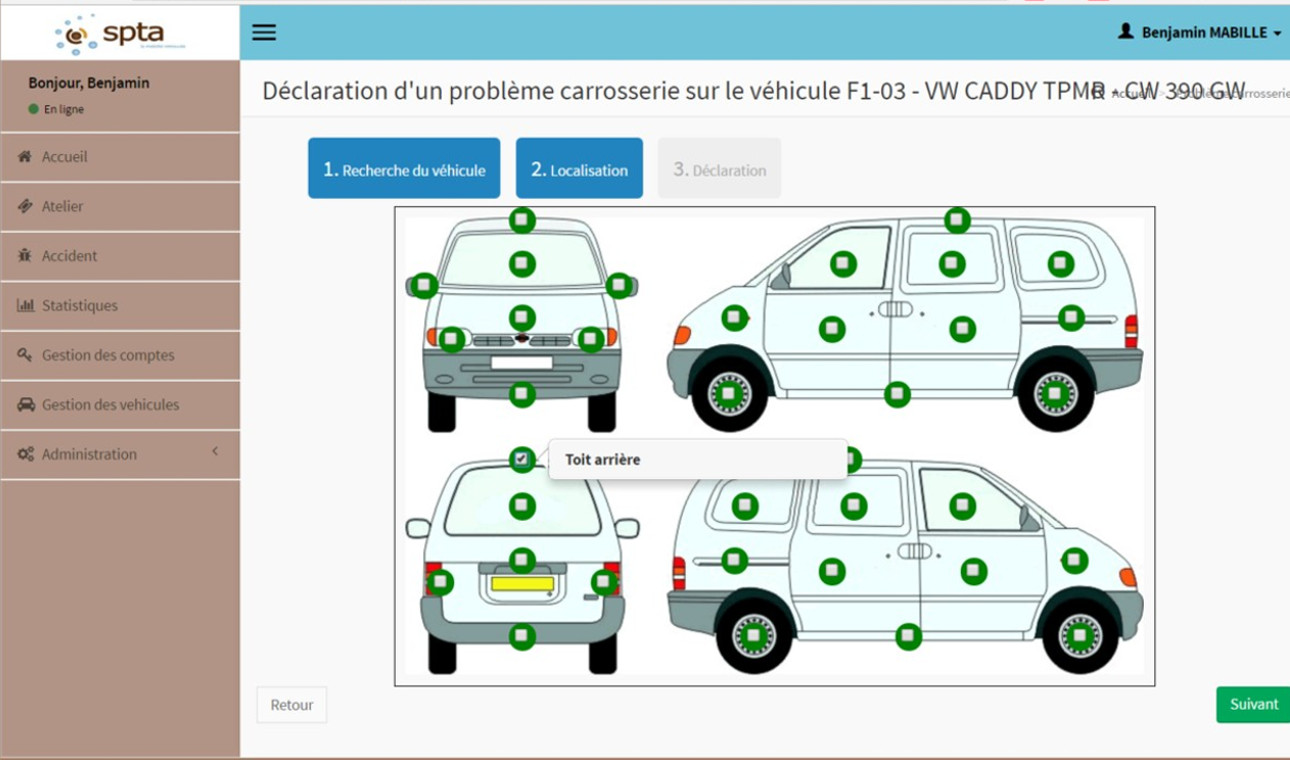
Task: Check rear side window on left-facing side view
Action: [x=1060, y=264]
